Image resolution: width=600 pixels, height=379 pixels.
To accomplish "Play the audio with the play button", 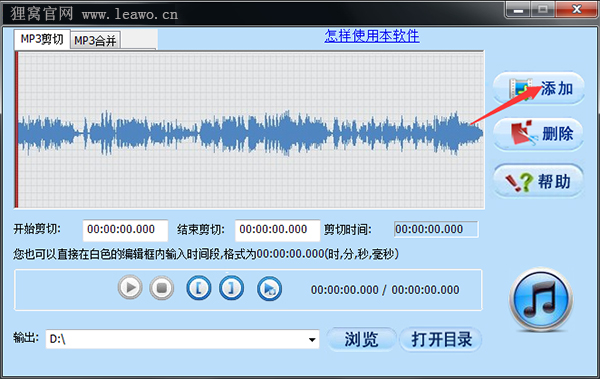I will point(130,288).
